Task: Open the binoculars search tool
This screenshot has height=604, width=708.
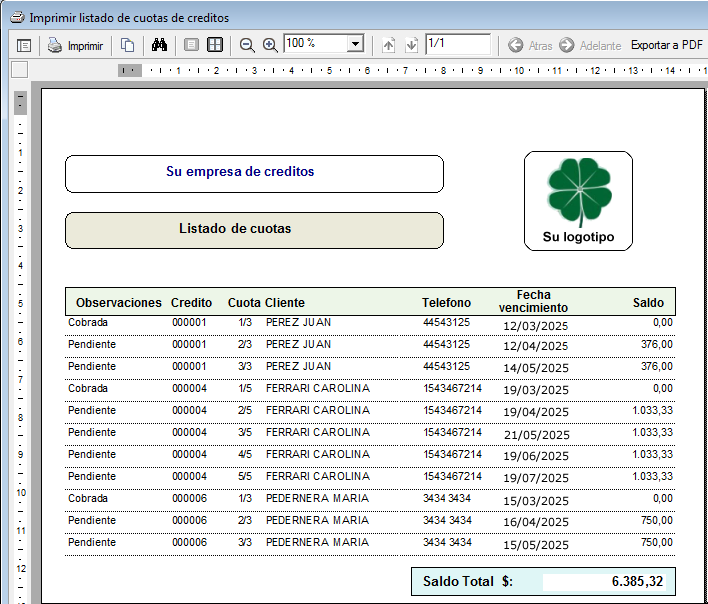Action: 159,45
